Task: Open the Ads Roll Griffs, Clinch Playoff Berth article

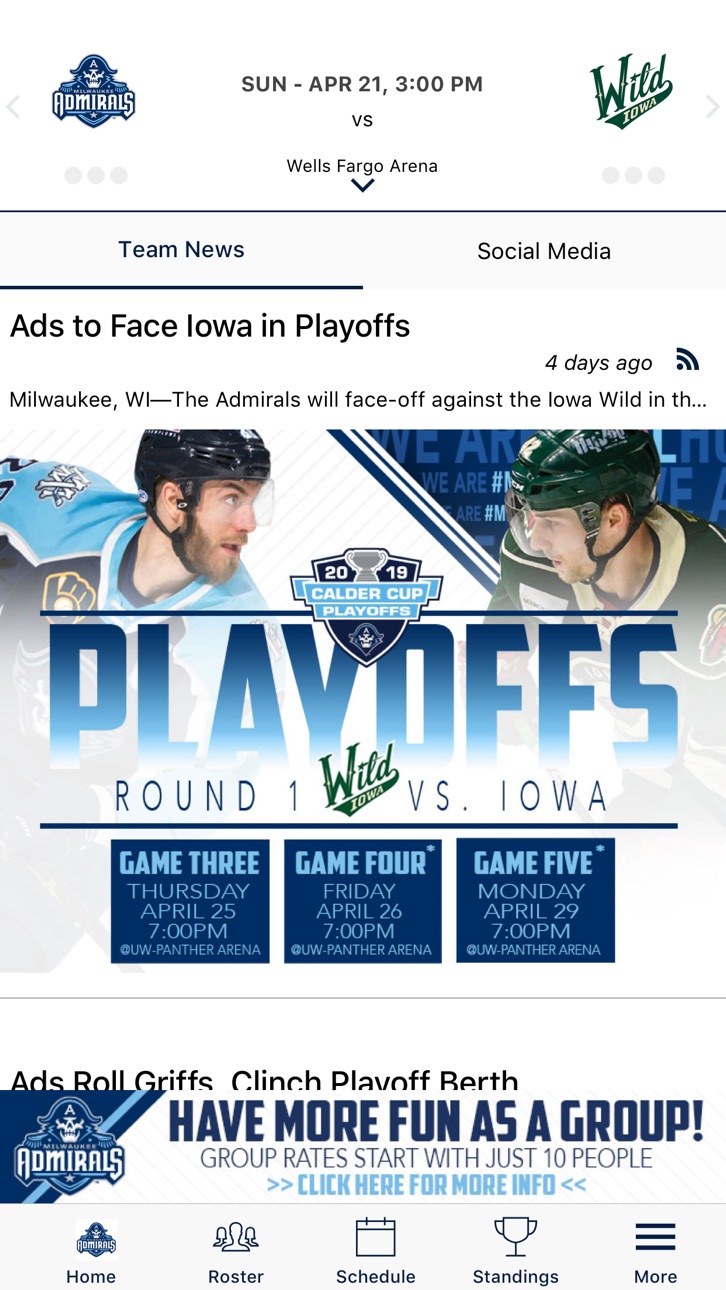Action: tap(265, 1080)
